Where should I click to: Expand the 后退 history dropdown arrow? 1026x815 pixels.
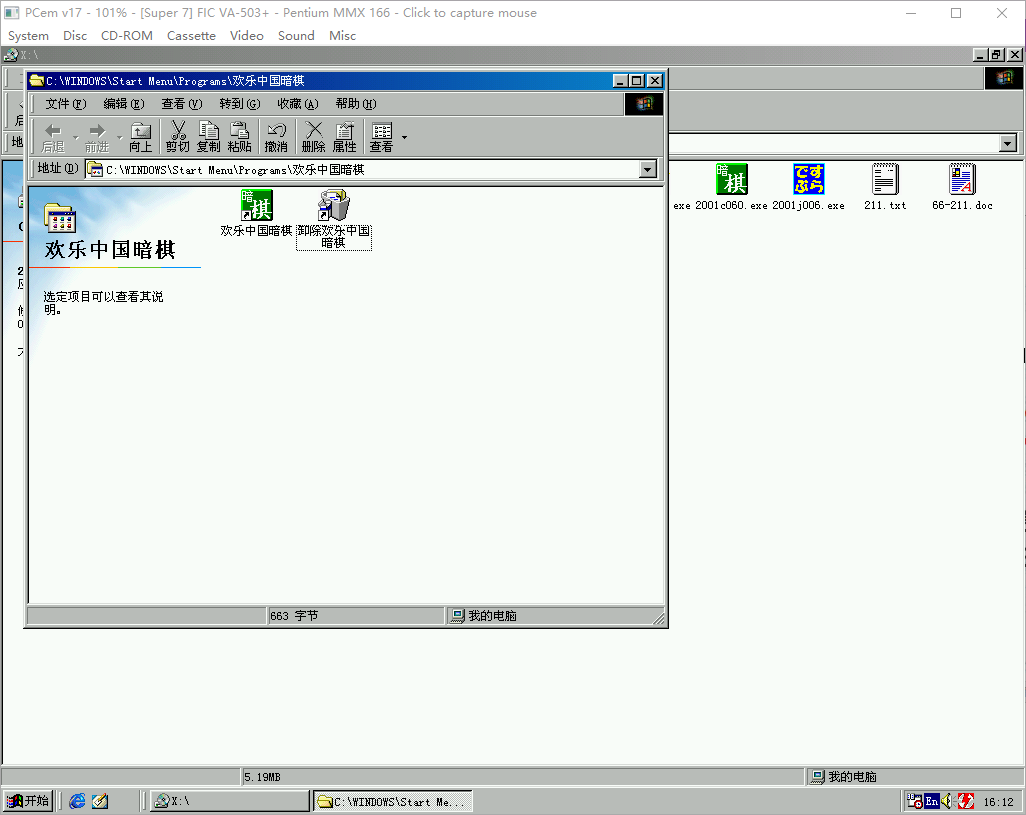(75, 137)
